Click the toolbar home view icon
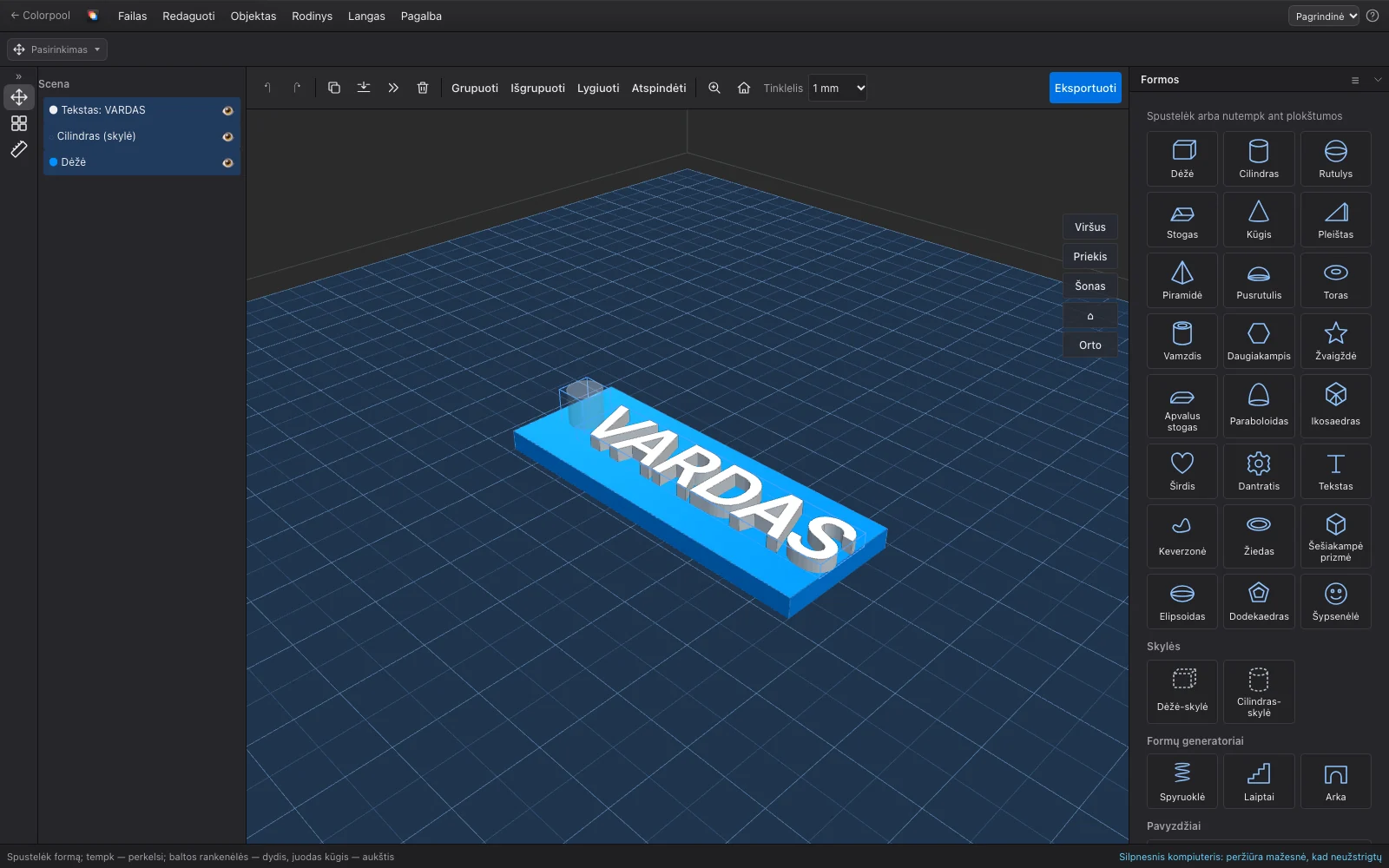 744,88
